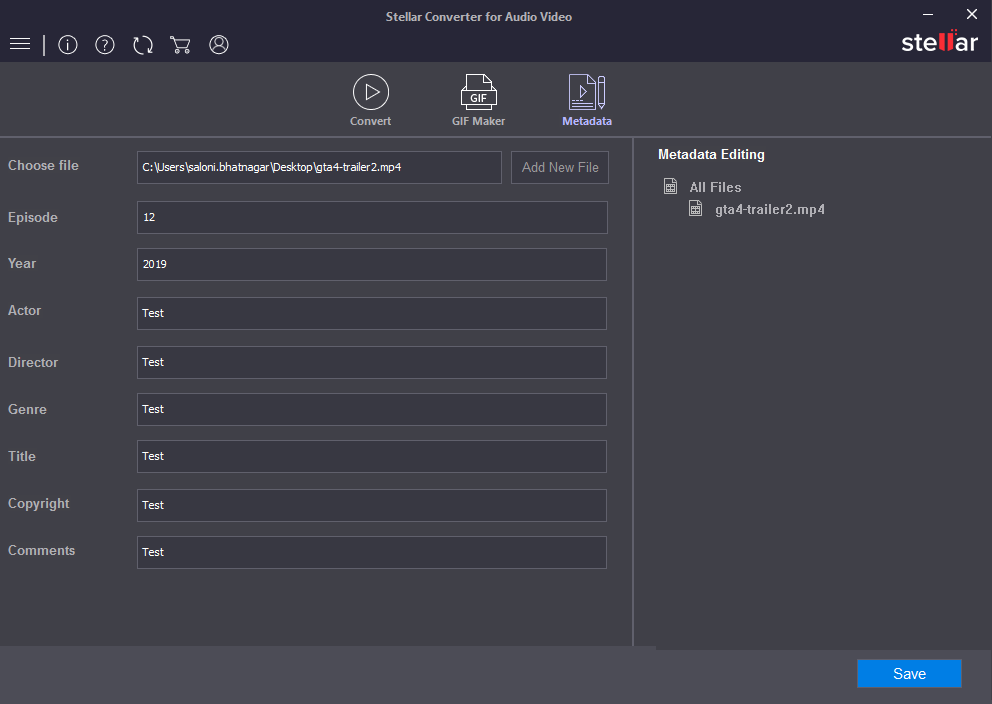This screenshot has width=992, height=704.
Task: Click the Choose file label
Action: [43, 165]
